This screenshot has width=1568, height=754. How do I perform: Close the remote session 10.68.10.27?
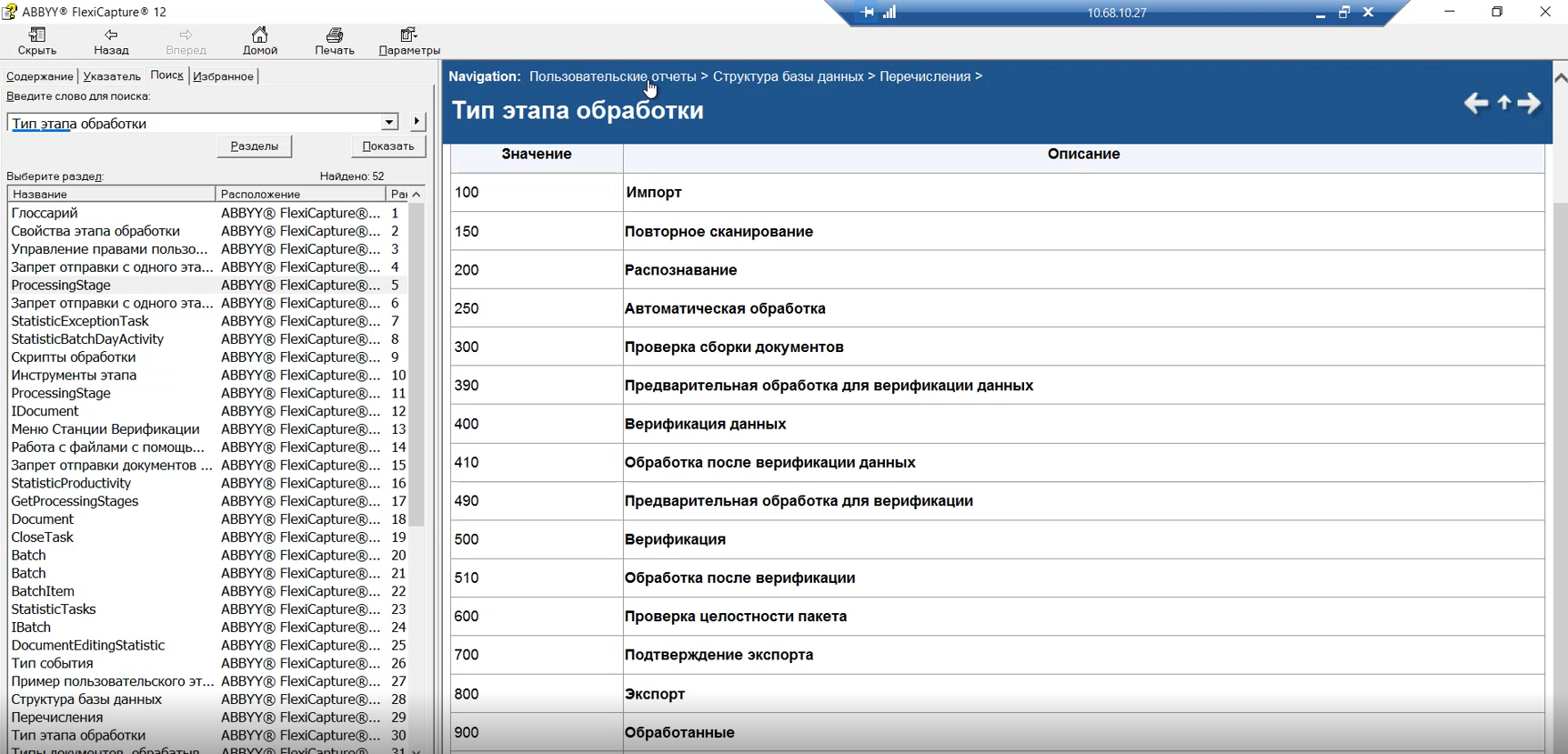(x=1368, y=13)
